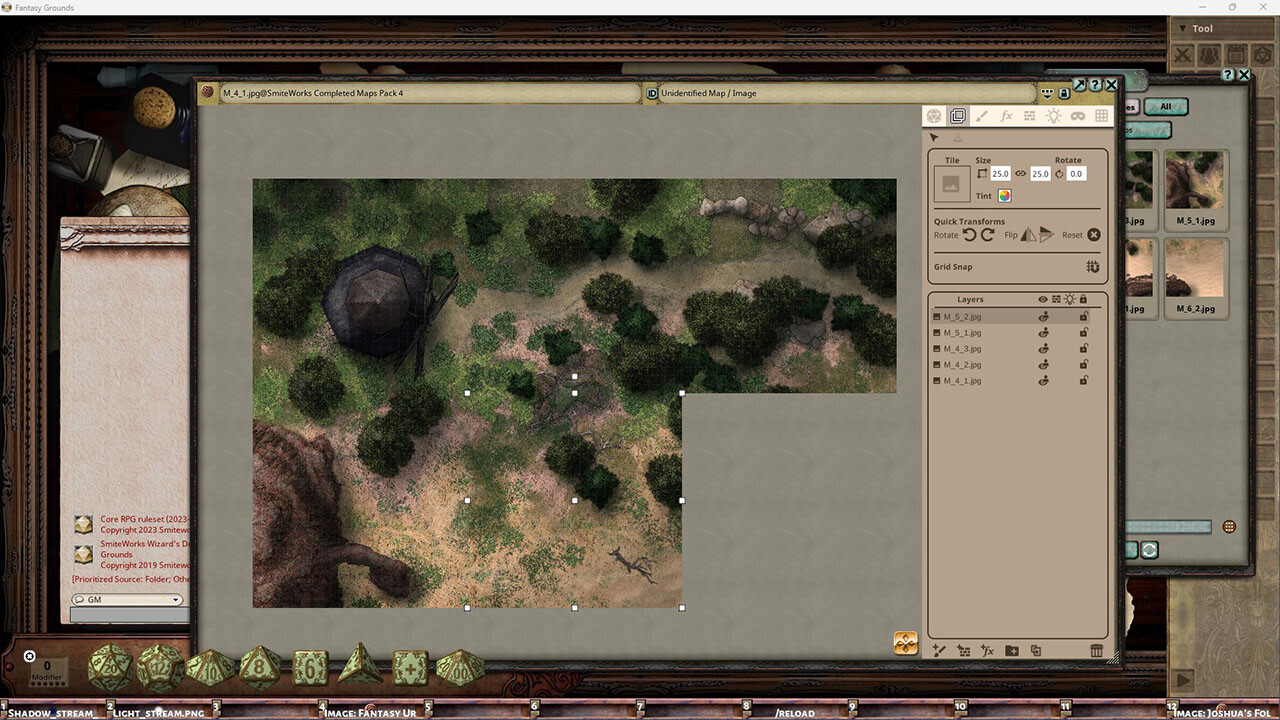
Task: Toggle visibility eye in Layers header
Action: (x=1041, y=299)
